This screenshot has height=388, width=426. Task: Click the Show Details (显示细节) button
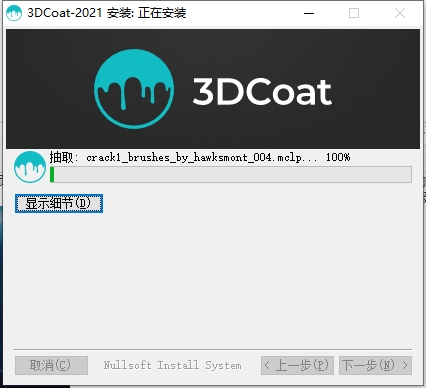tap(59, 203)
